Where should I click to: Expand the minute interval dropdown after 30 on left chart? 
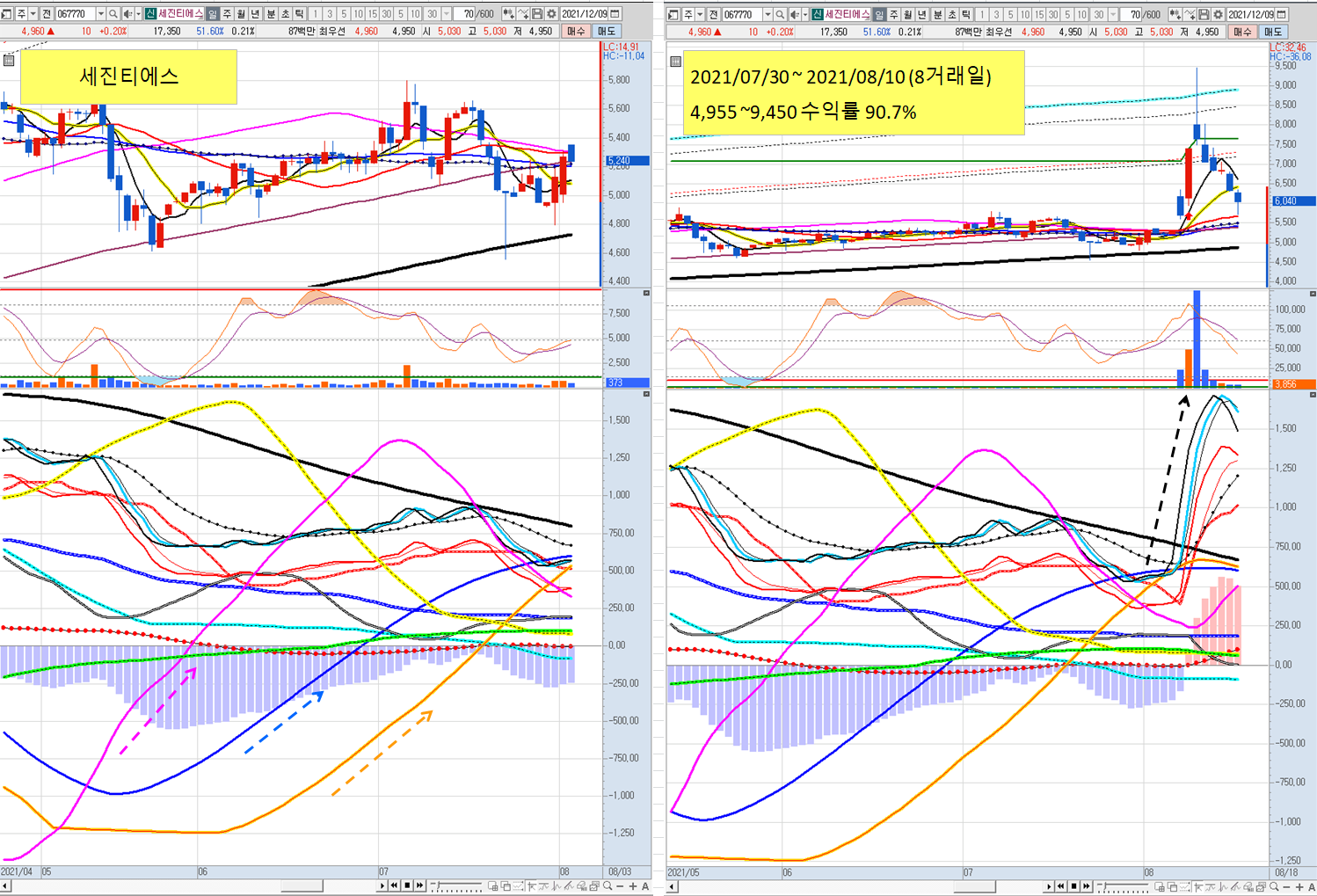447,14
